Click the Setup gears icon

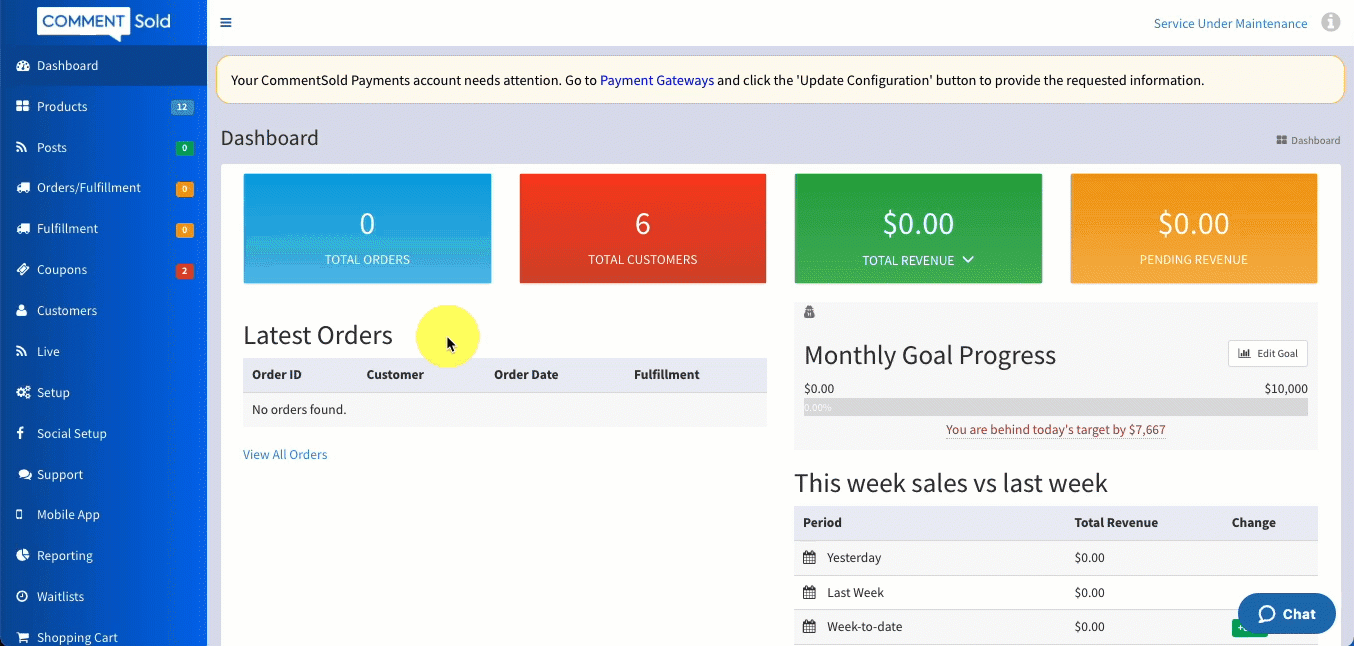pos(23,393)
